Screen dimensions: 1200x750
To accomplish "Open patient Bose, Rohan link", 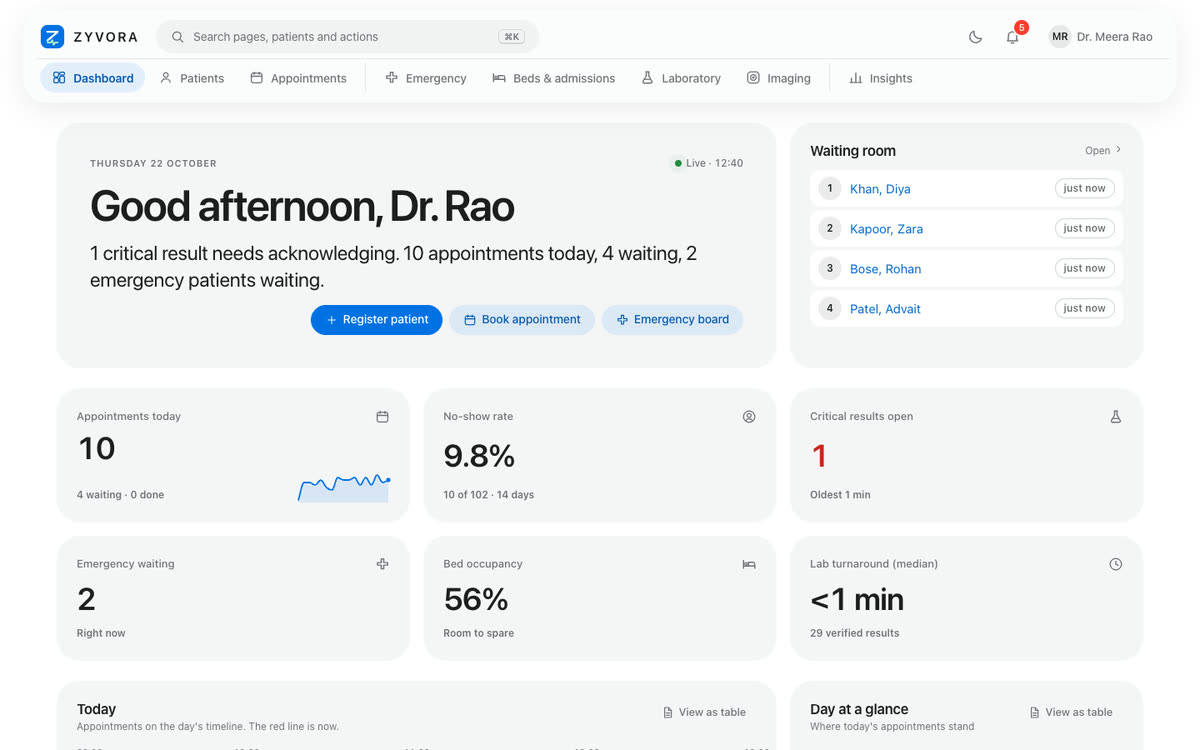I will click(885, 269).
